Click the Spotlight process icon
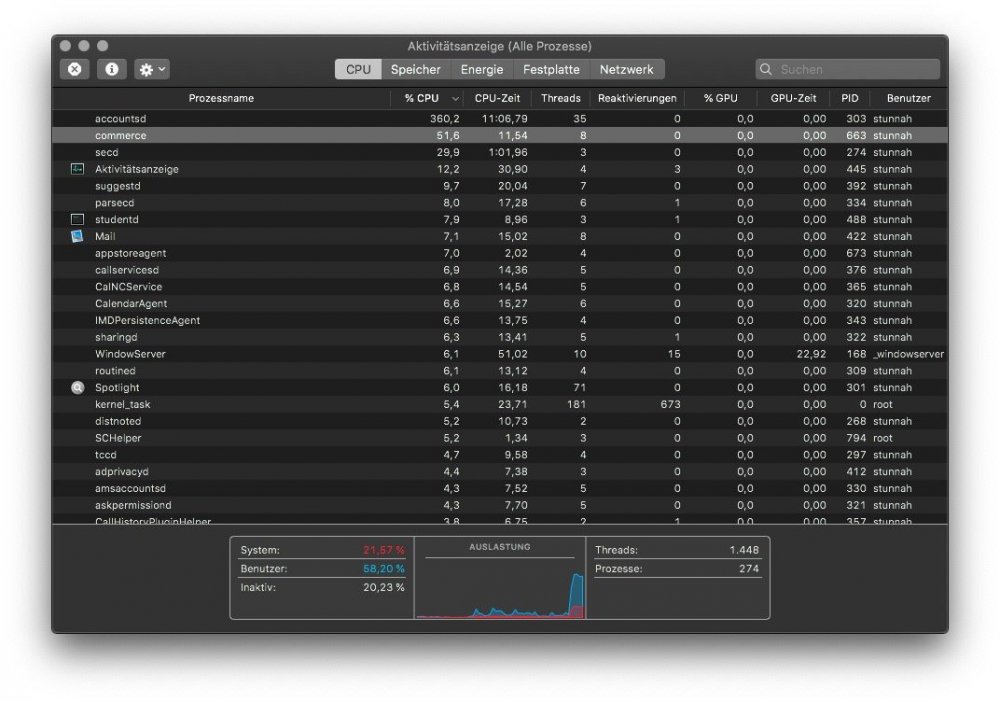The width and height of the screenshot is (1000, 702). coord(77,388)
